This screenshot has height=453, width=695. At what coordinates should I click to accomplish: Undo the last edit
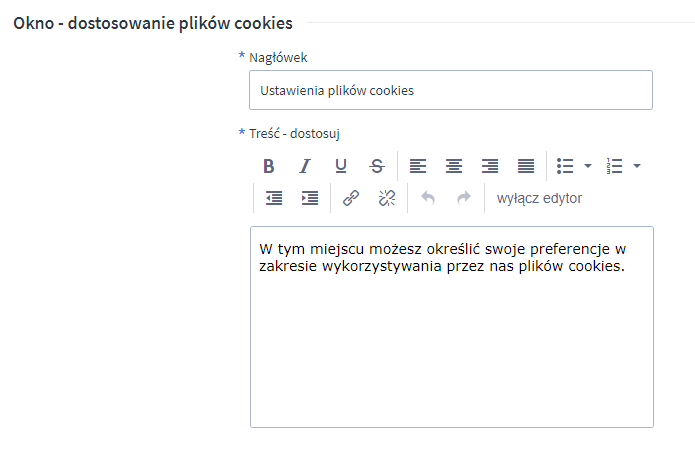click(428, 198)
